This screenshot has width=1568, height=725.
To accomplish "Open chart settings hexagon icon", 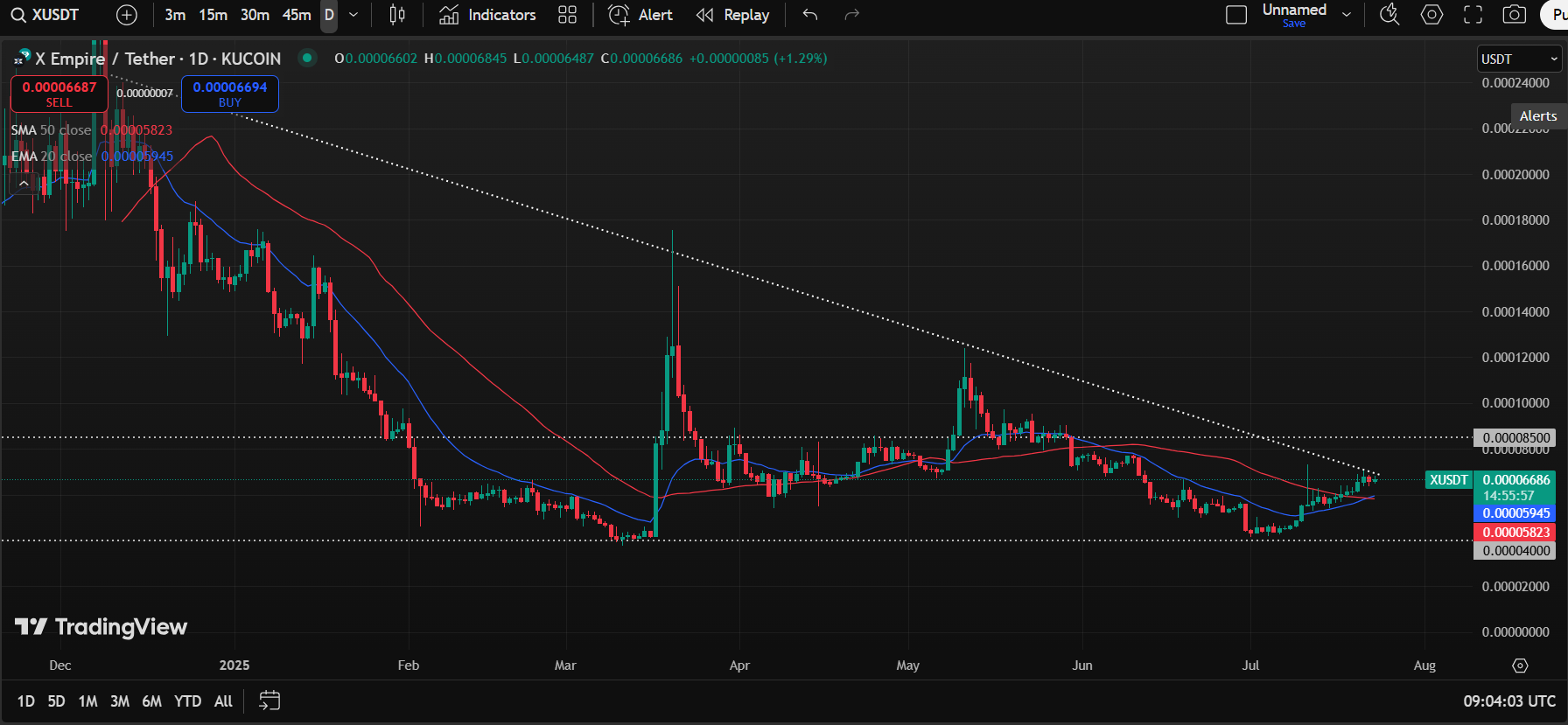I will [1431, 15].
